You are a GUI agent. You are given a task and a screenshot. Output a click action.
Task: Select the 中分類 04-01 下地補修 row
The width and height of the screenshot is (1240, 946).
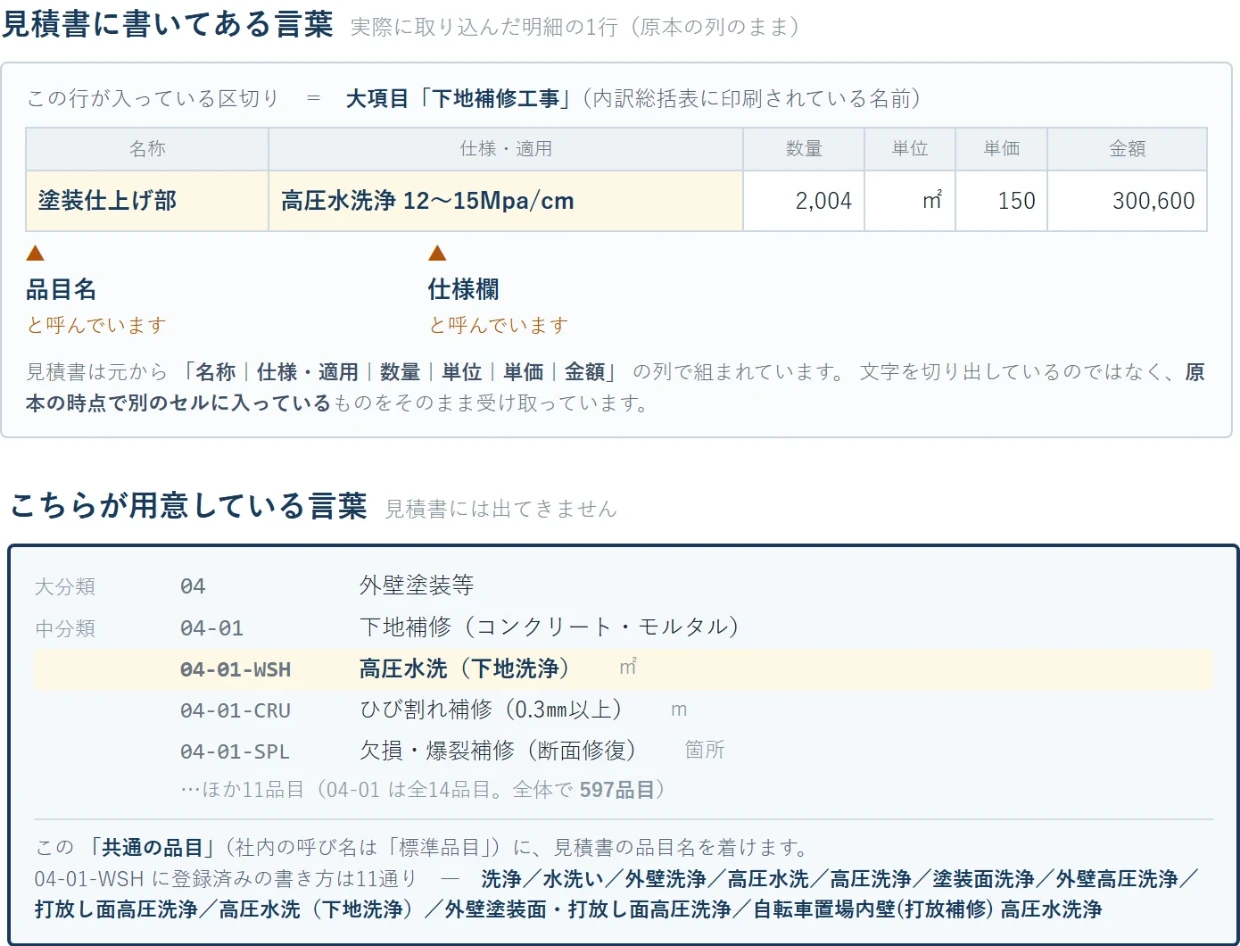(x=623, y=628)
